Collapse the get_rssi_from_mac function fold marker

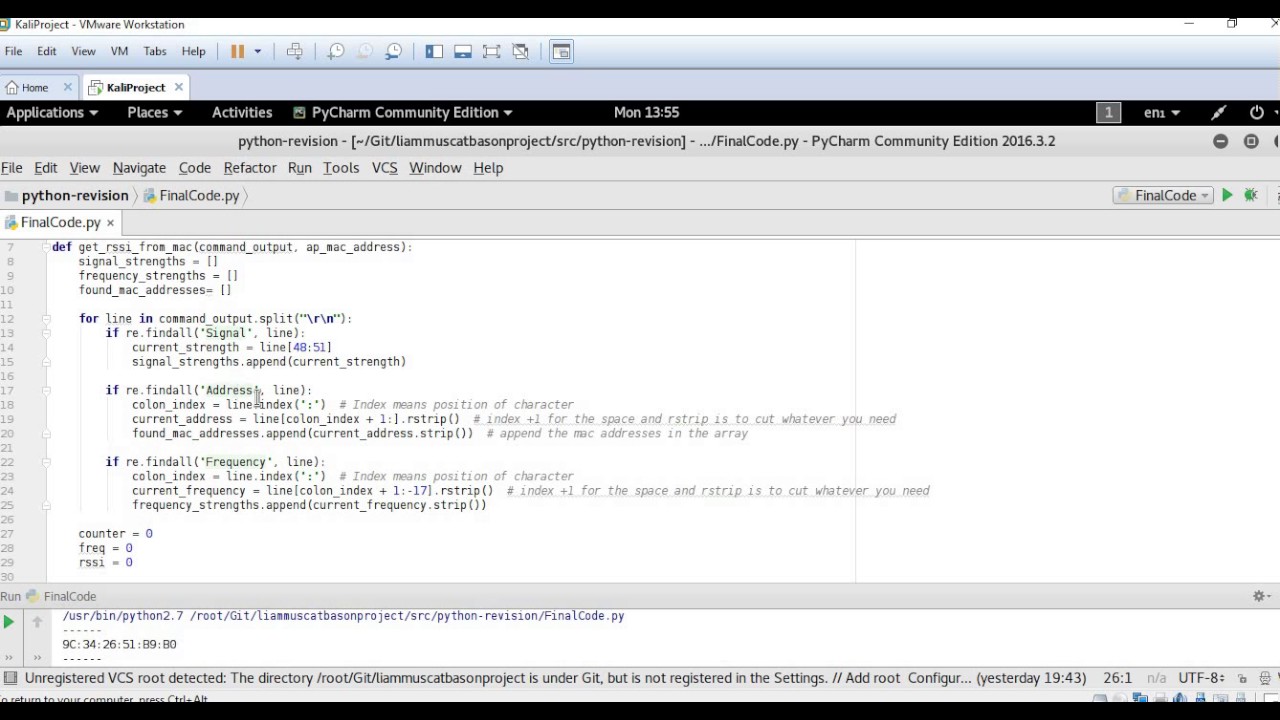pos(46,247)
